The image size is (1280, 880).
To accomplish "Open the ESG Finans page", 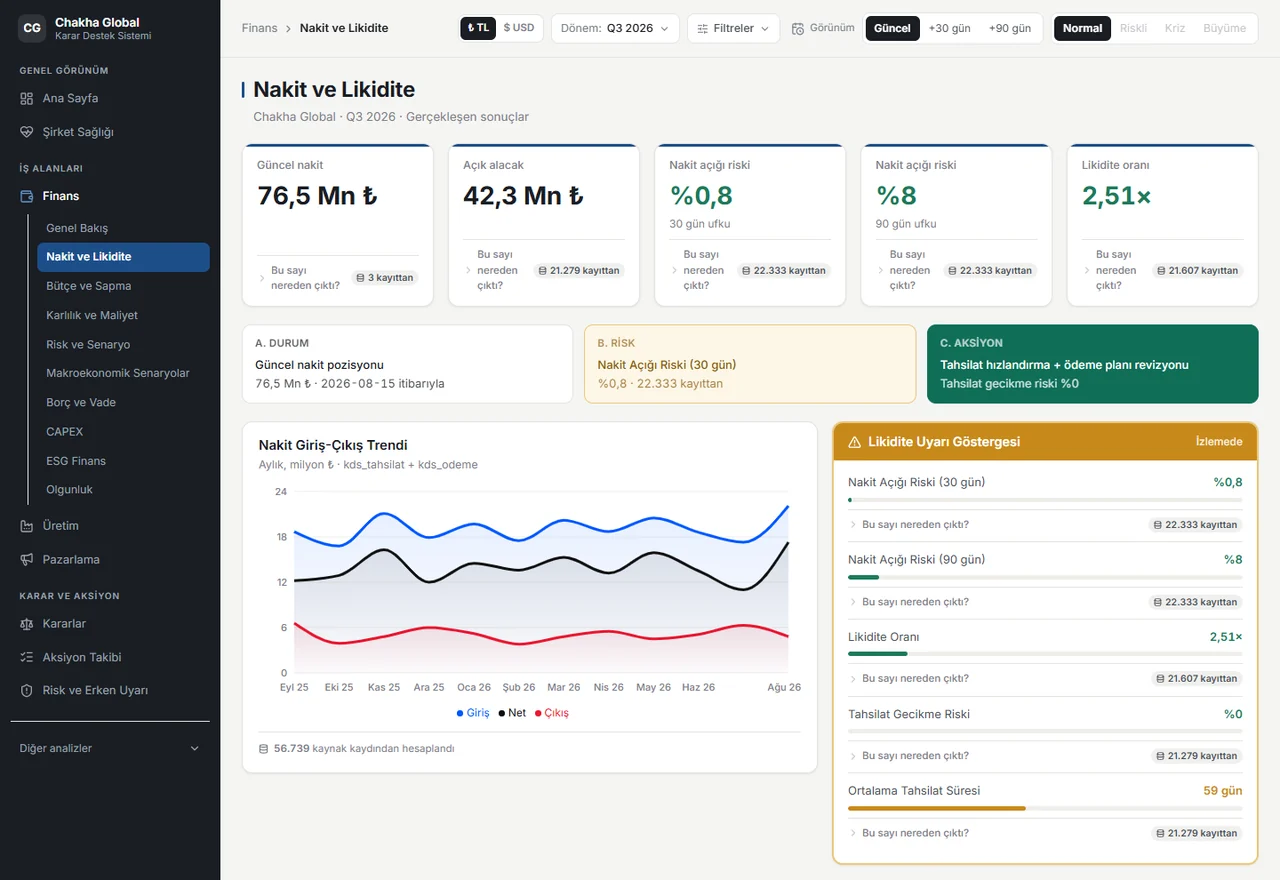I will click(x=123, y=461).
